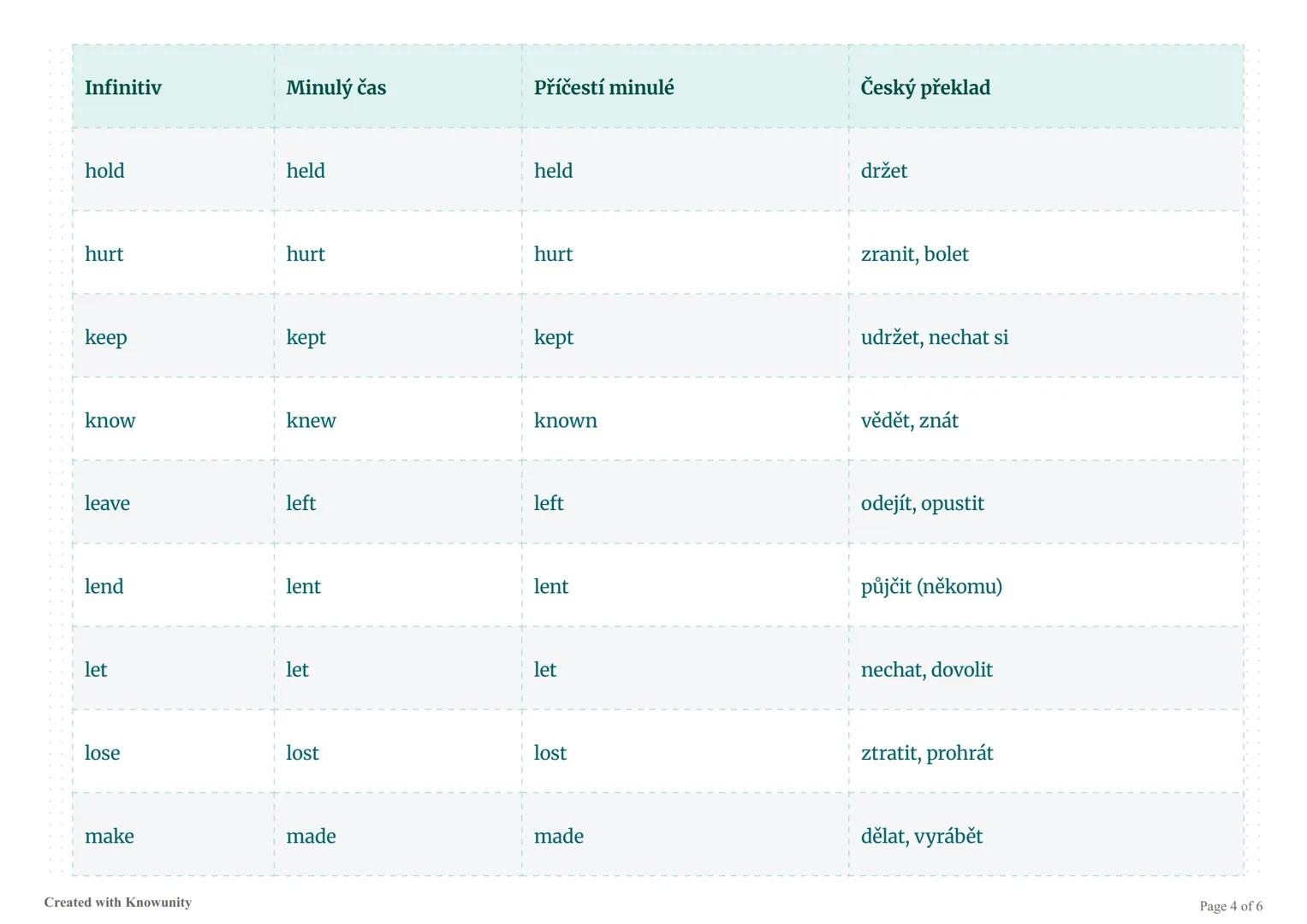Click the translation "zranit, bolet"
The height and width of the screenshot is (924, 1307).
pos(914,254)
